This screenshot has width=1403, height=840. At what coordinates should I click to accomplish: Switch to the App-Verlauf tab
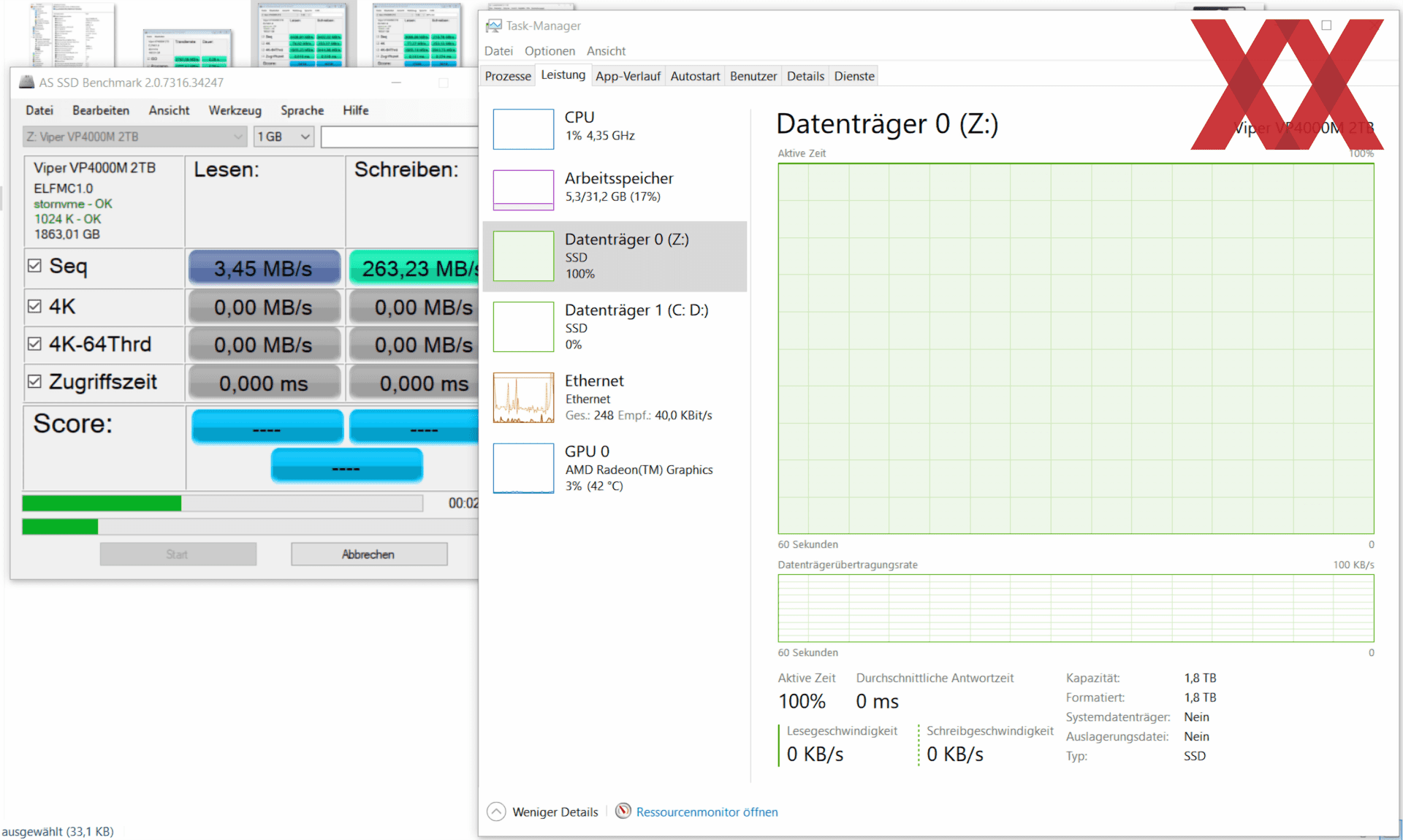pyautogui.click(x=628, y=76)
